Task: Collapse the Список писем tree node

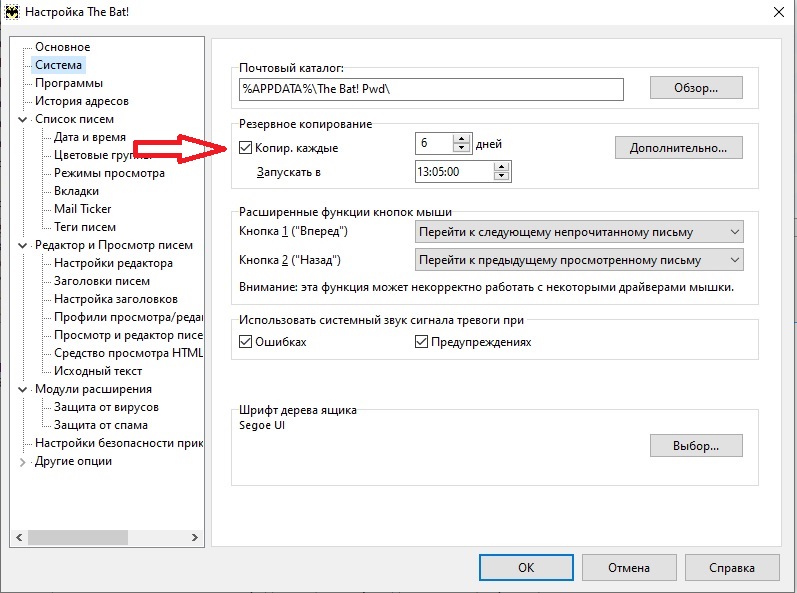Action: pyautogui.click(x=22, y=119)
